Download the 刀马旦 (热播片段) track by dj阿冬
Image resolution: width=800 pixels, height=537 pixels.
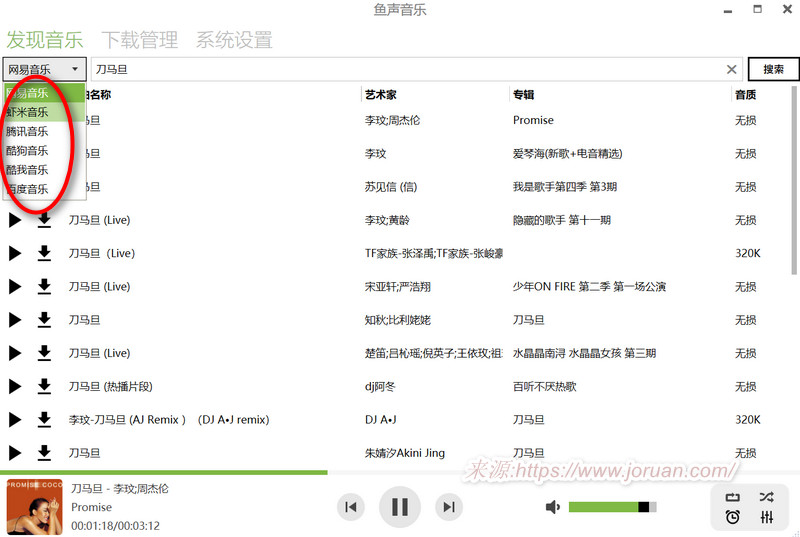click(x=44, y=386)
